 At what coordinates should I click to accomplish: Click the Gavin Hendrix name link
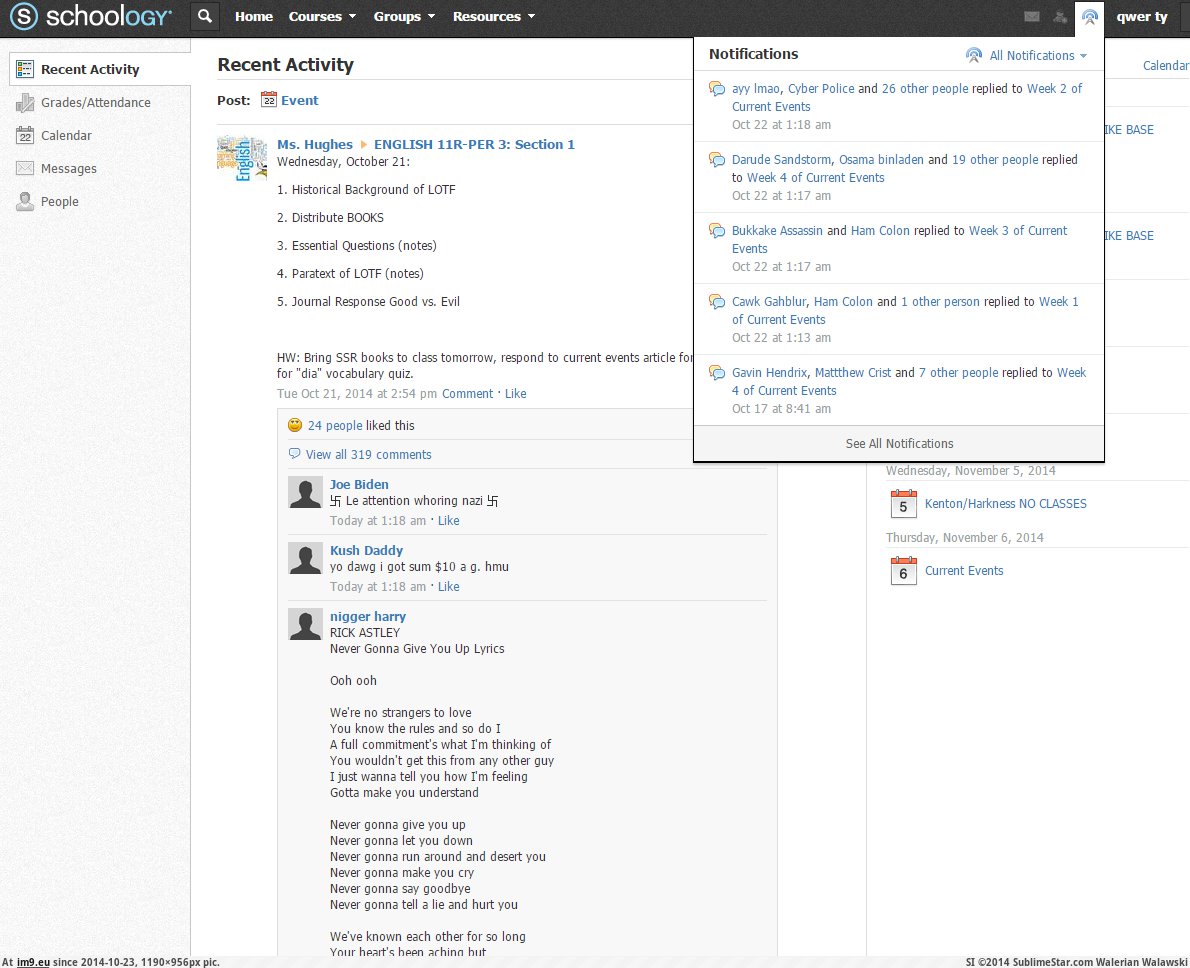(x=770, y=373)
